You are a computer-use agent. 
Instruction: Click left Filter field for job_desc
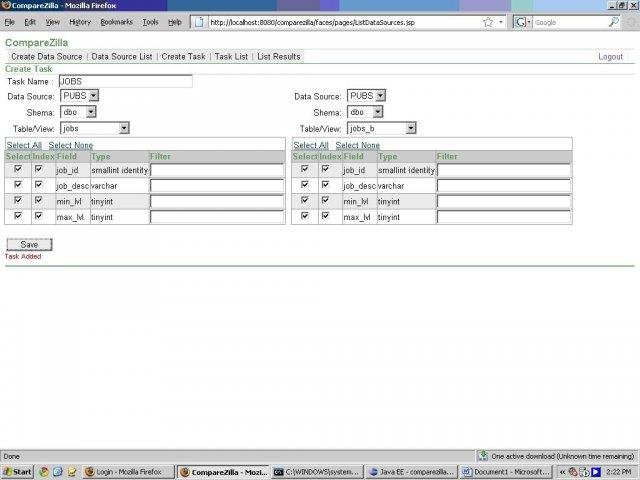coord(217,186)
